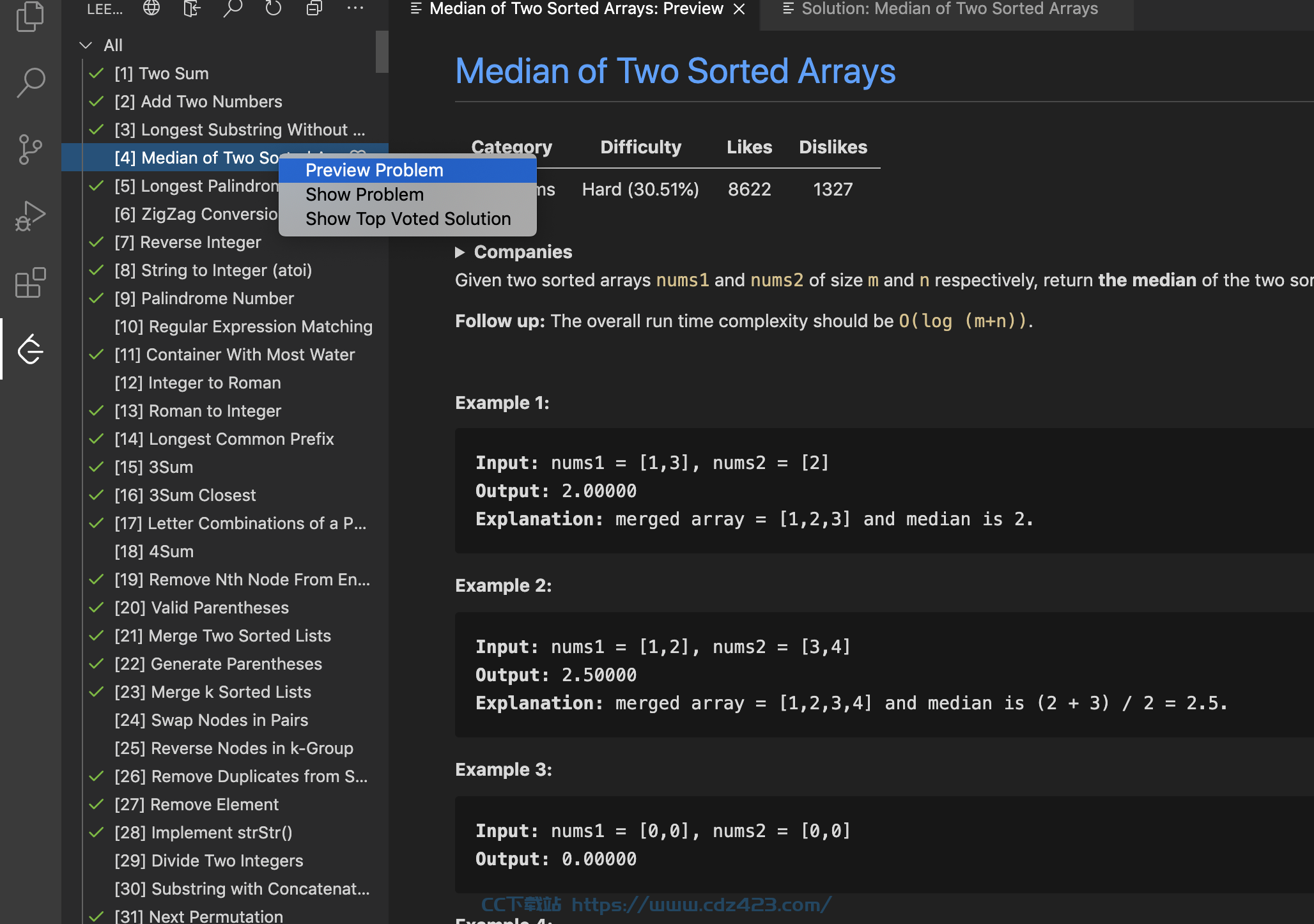This screenshot has width=1314, height=924.
Task: Choose Show Problem from context menu
Action: pos(408,195)
